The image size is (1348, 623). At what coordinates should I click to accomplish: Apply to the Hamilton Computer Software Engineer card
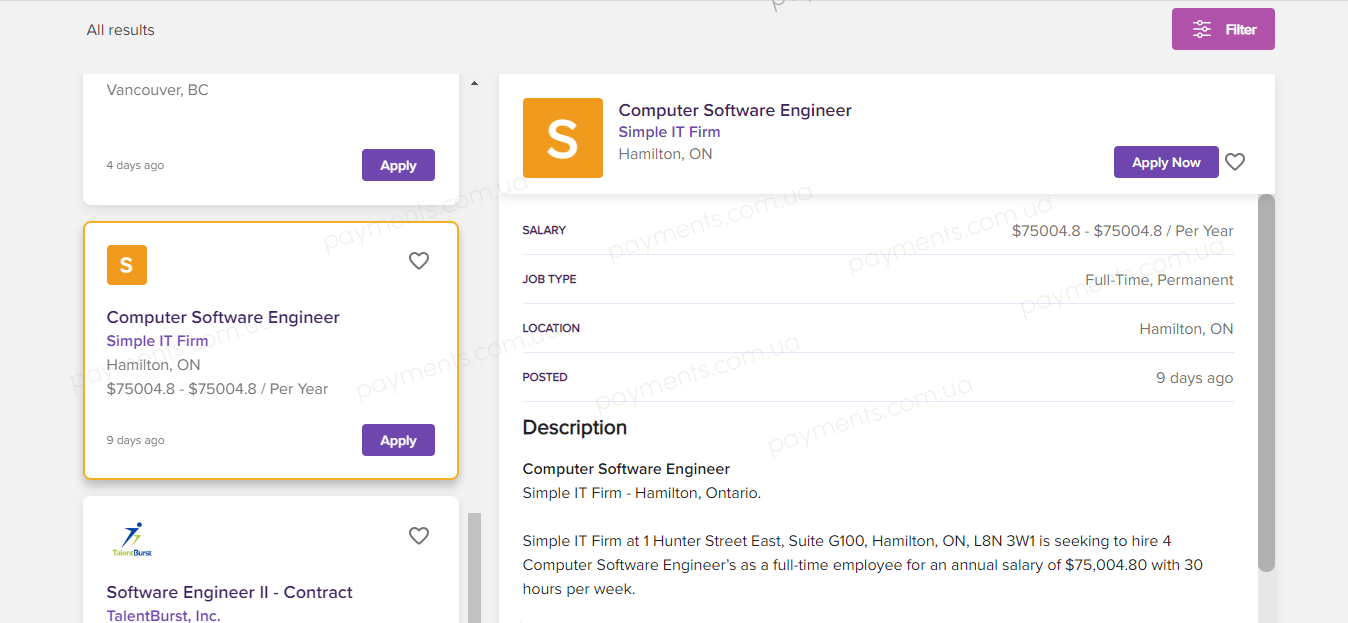[x=398, y=440]
